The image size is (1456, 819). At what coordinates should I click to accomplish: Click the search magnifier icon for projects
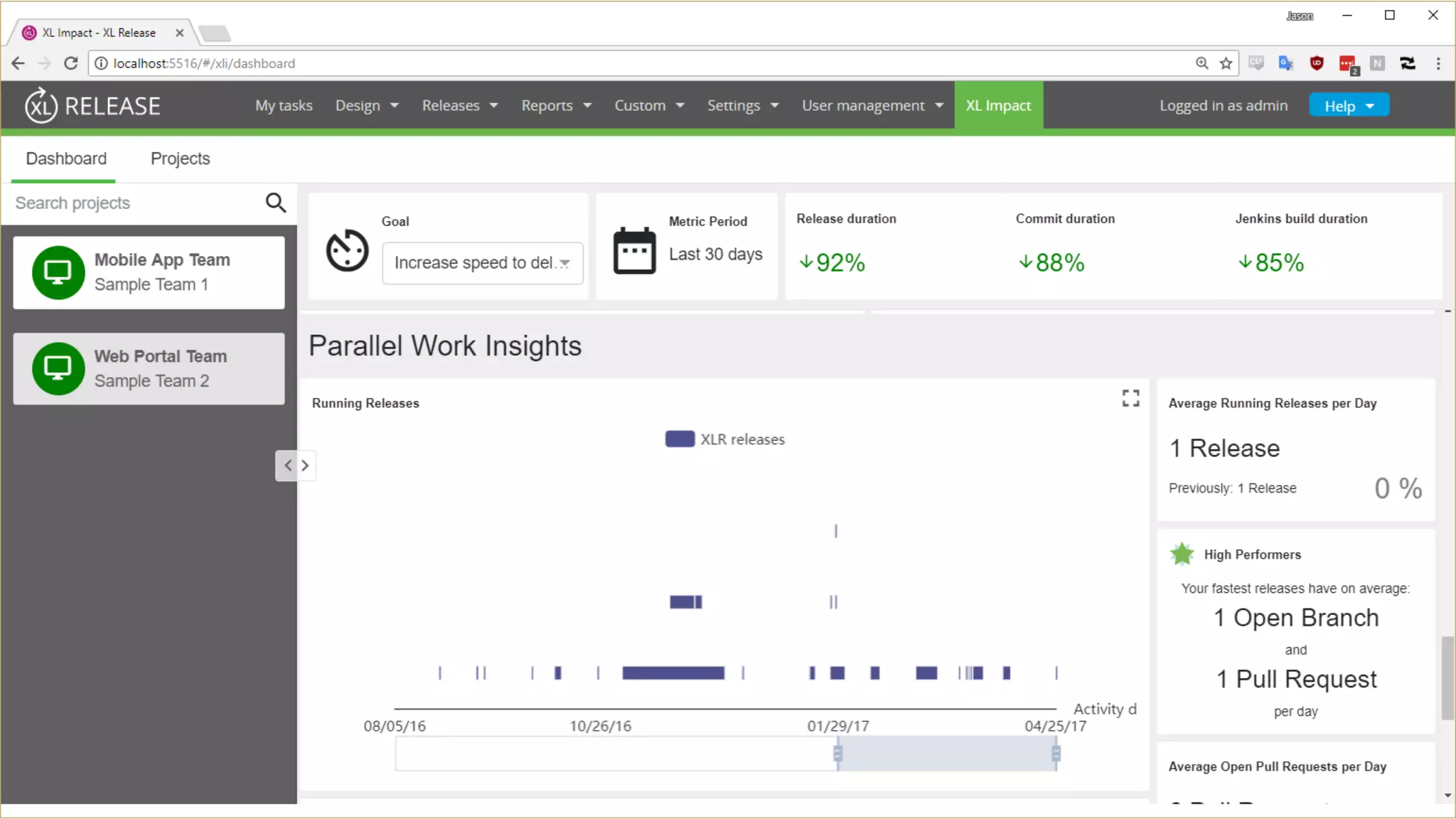pos(276,203)
